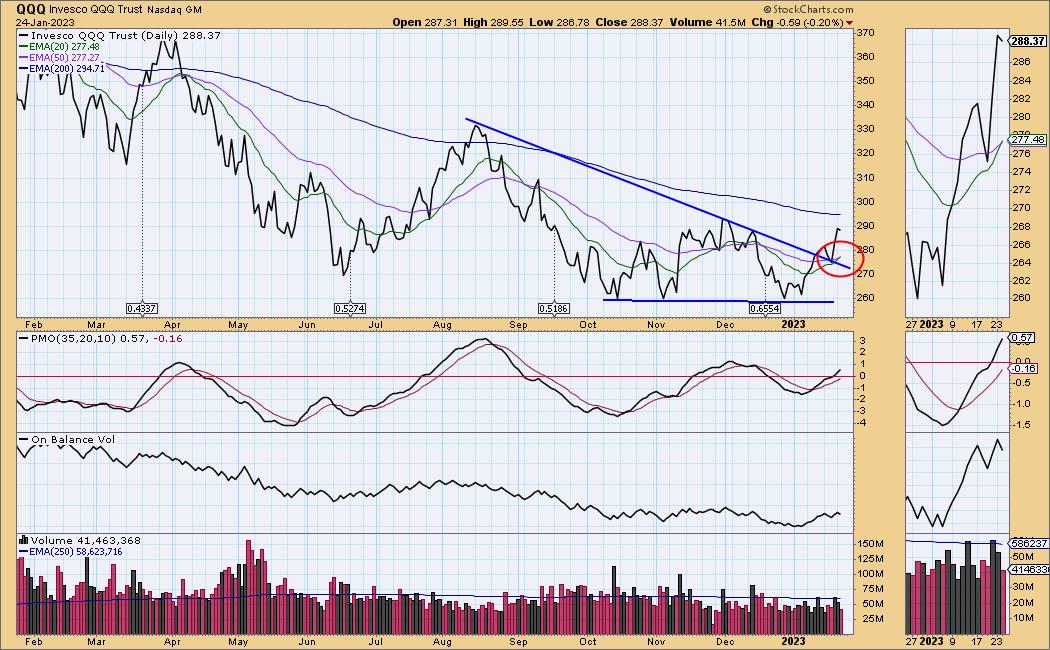Click the volume bars icon beside Volume label
The image size is (1050, 650).
point(23,540)
